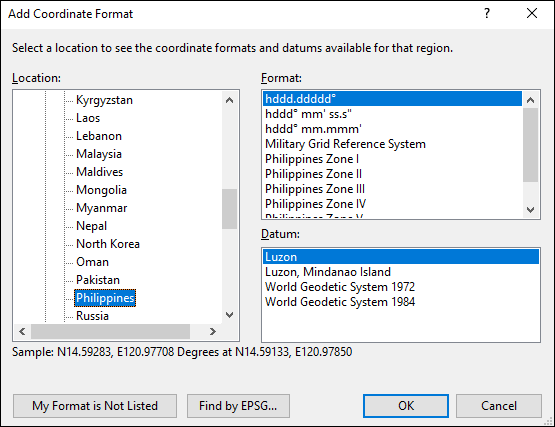Viewport: 555px width, 427px height.
Task: Click the Cancel button
Action: point(499,406)
